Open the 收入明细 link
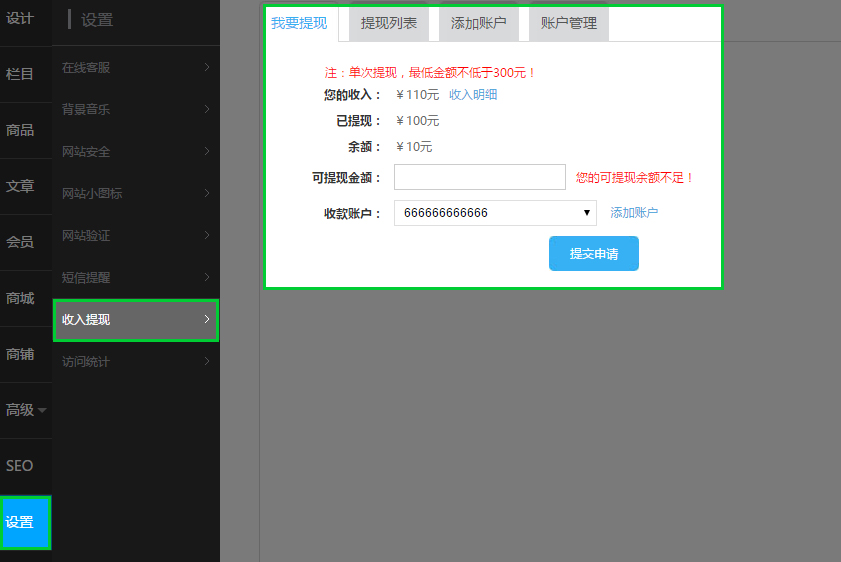 pyautogui.click(x=473, y=95)
